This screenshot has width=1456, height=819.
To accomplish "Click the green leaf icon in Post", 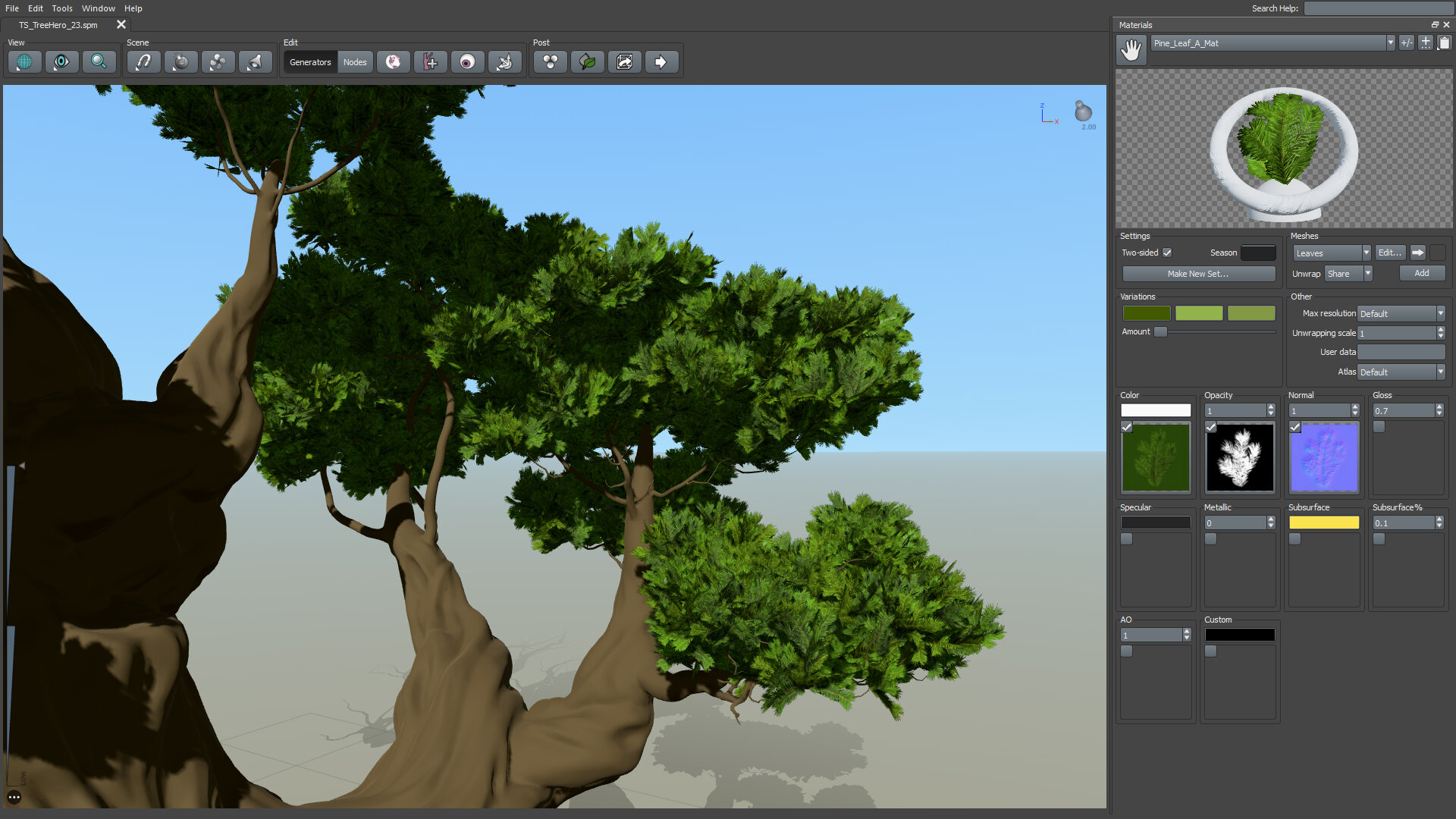I will point(587,62).
